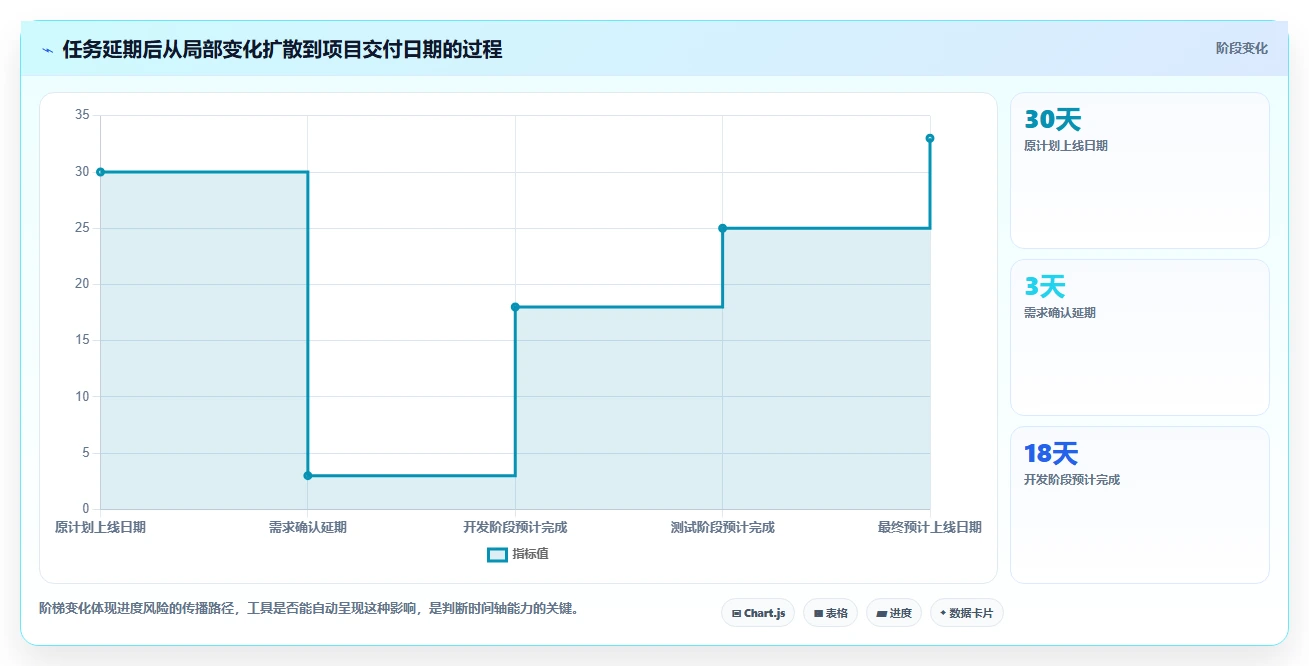Click the Chart.js tag icon
This screenshot has height=666, width=1309.
pyautogui.click(x=737, y=613)
